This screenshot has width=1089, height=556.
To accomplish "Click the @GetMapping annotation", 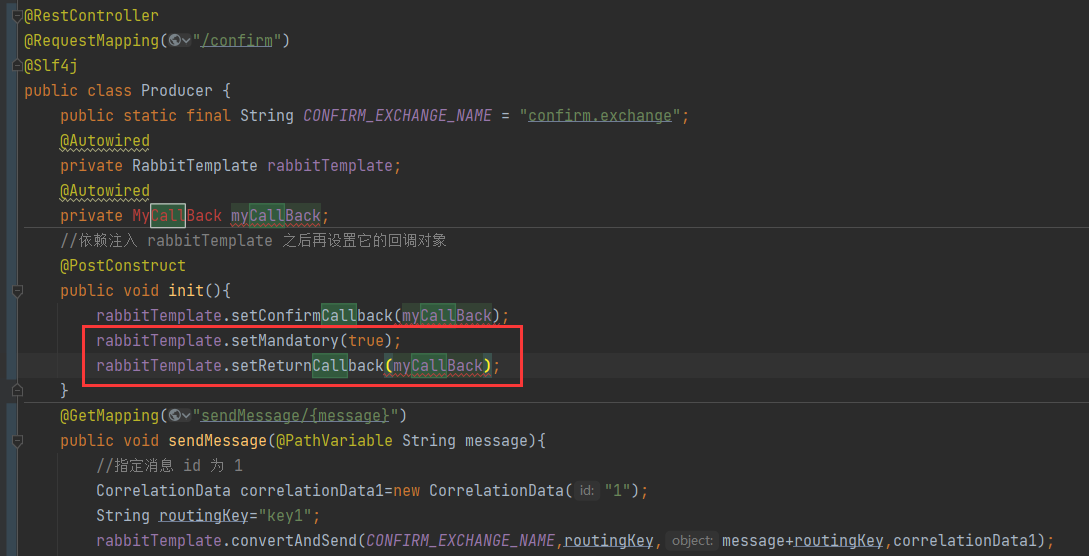I will coord(110,416).
